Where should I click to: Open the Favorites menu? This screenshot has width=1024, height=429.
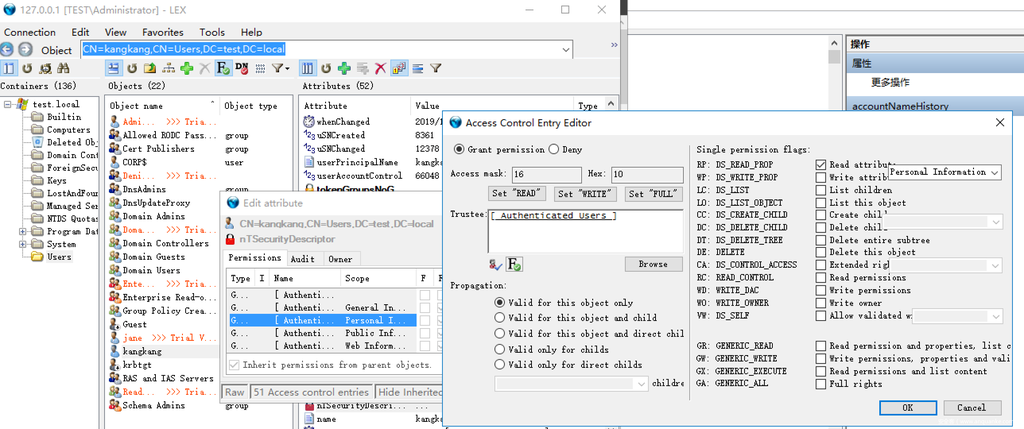(x=162, y=32)
